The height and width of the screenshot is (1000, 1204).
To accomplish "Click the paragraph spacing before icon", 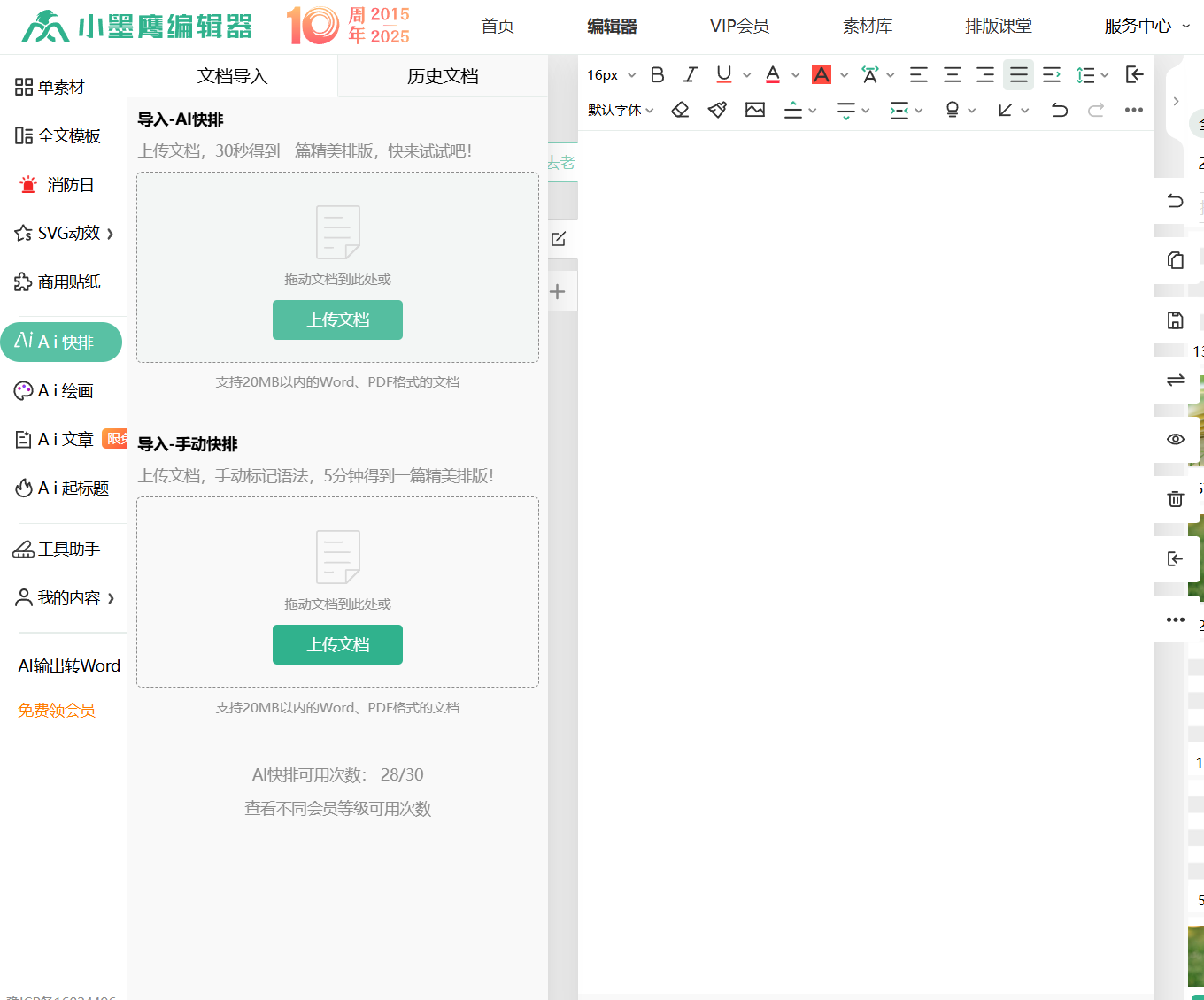I will click(793, 110).
